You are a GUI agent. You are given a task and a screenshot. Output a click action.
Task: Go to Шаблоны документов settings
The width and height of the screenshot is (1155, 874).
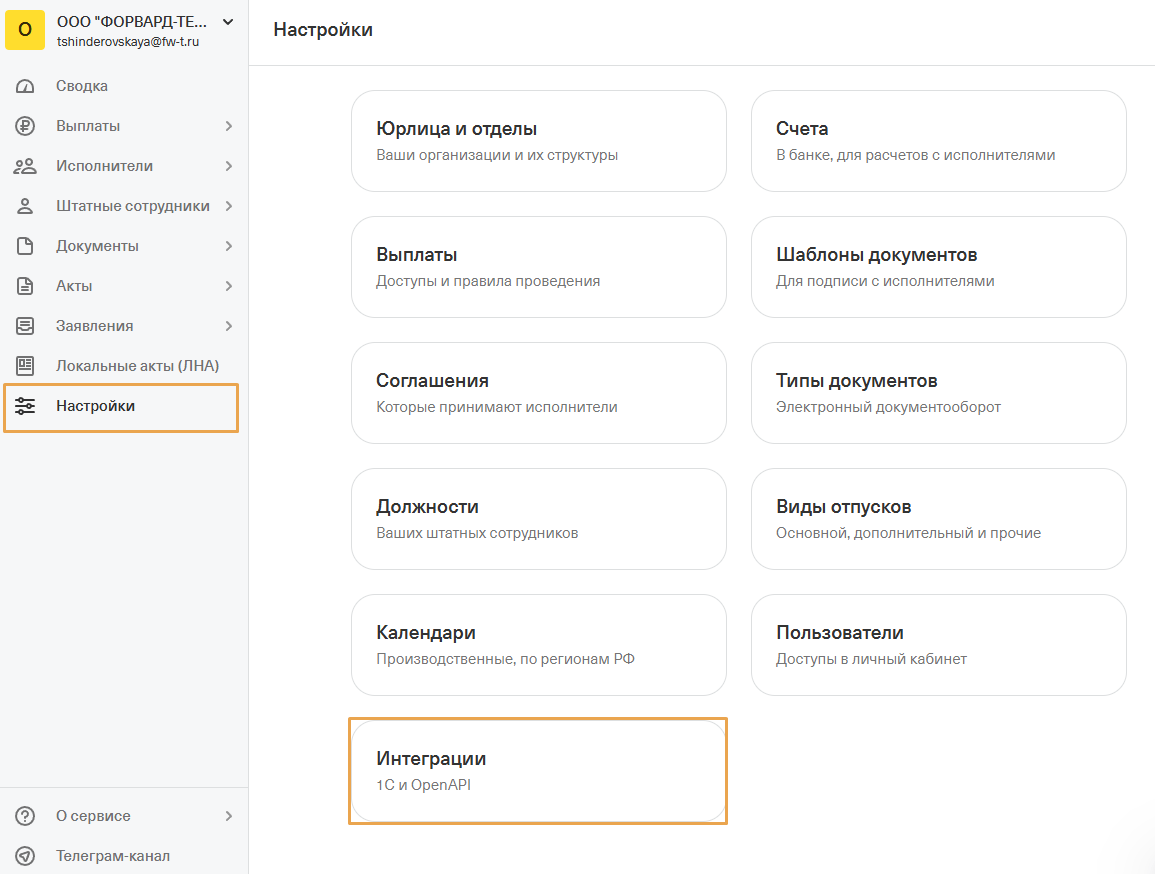click(938, 267)
